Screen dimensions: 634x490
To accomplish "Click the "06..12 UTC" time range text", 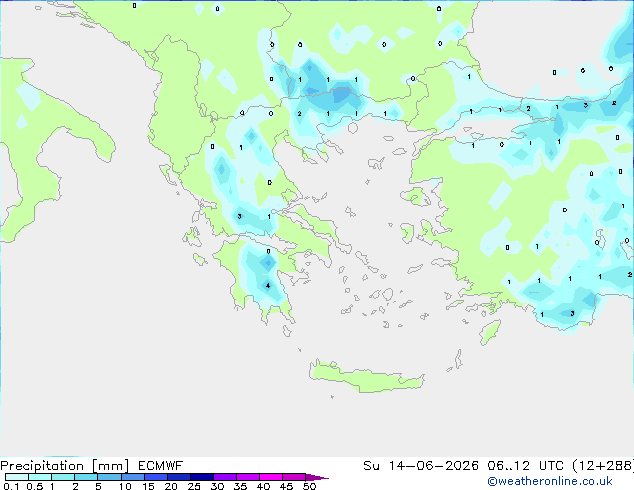I will [x=525, y=466].
